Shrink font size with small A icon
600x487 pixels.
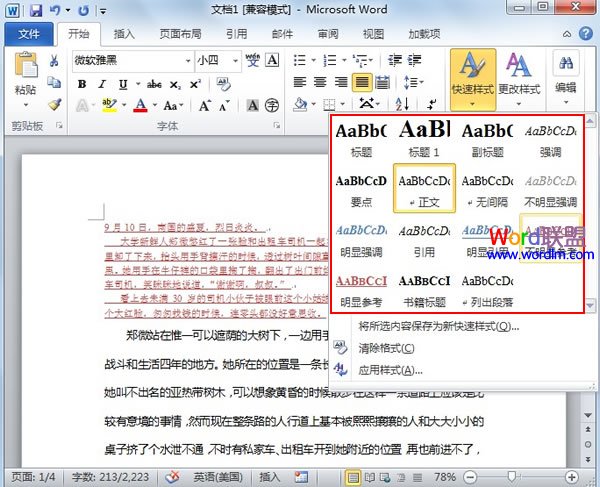(224, 105)
